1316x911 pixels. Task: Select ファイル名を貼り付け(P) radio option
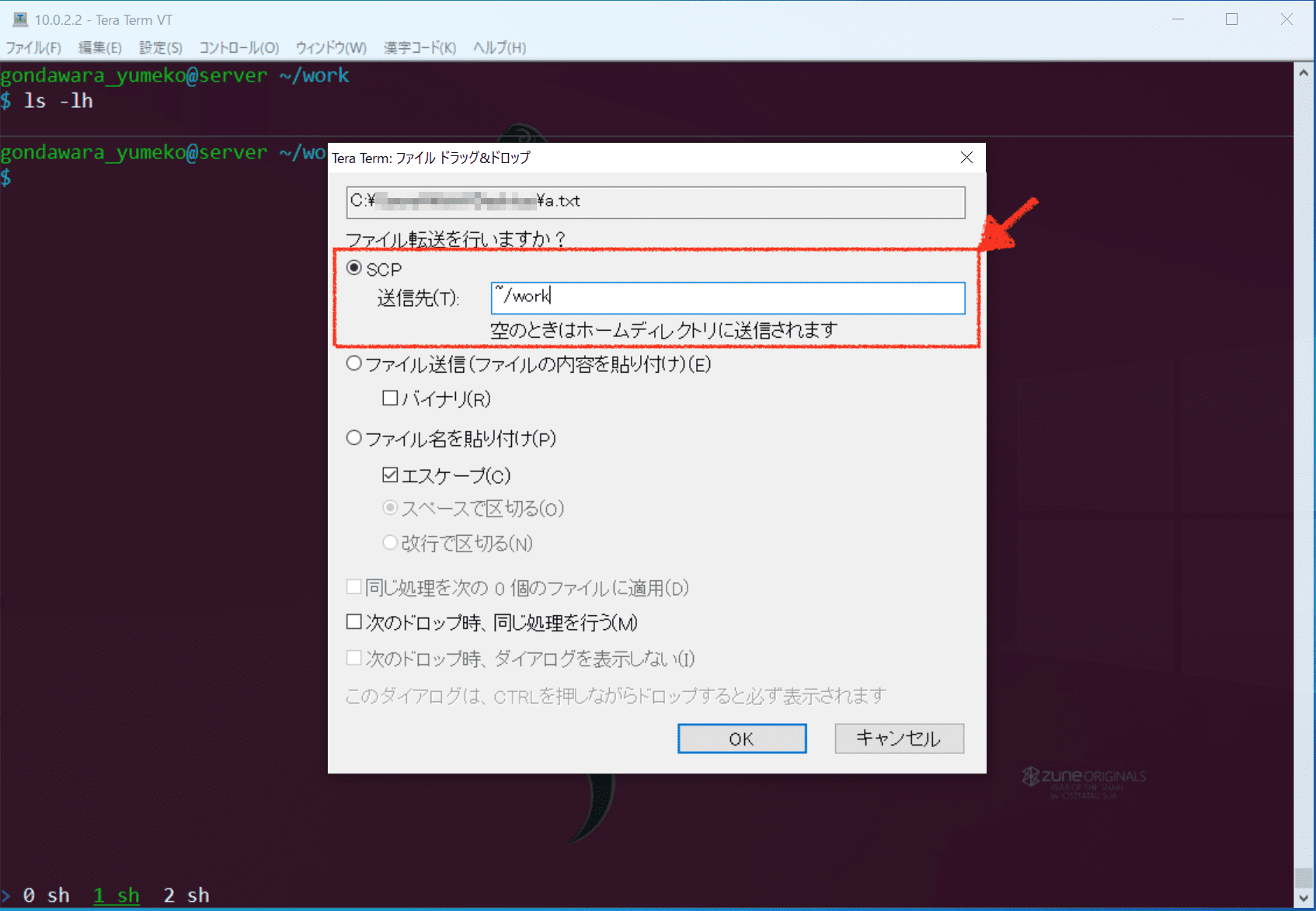[x=354, y=438]
